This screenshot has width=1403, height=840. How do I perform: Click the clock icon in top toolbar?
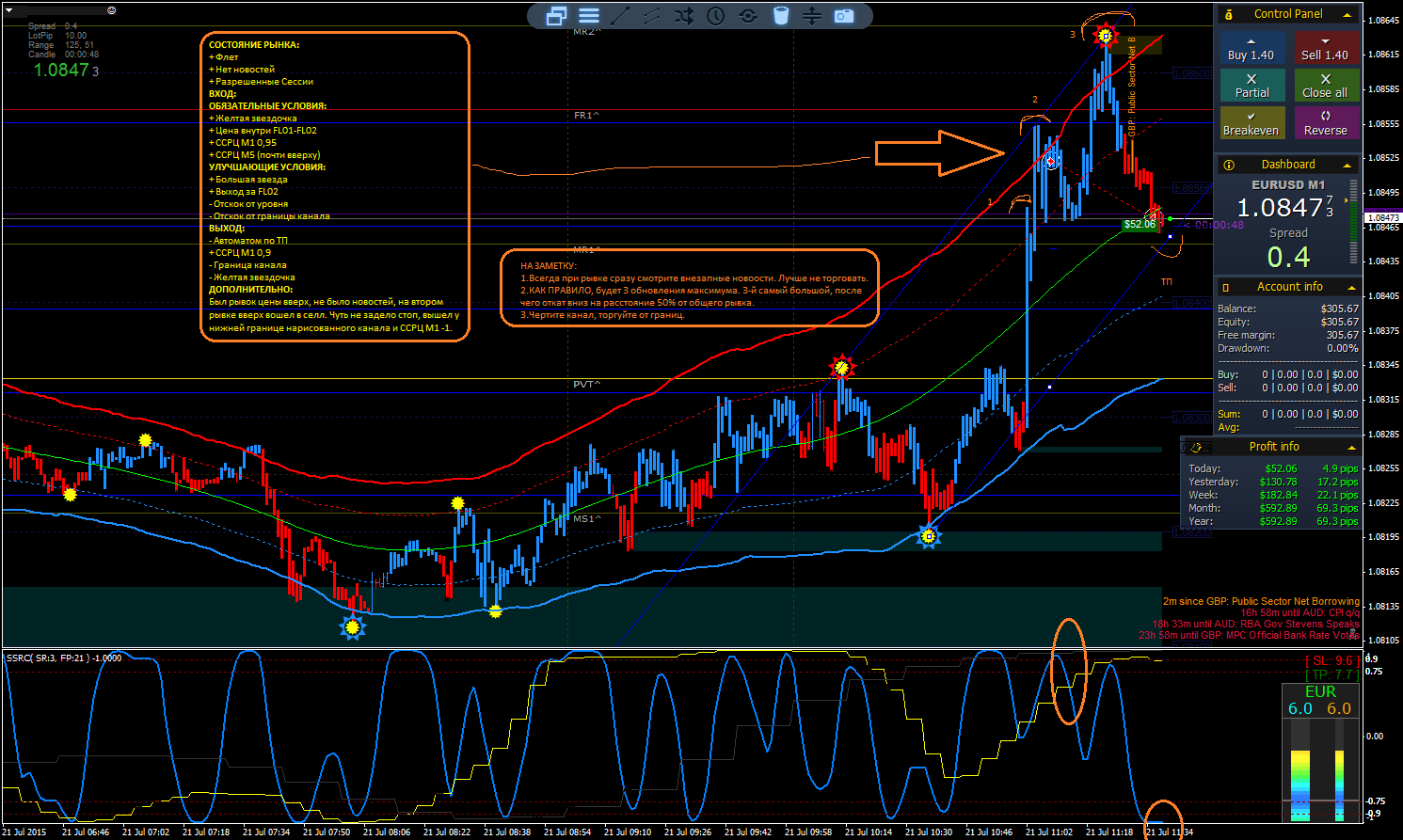pyautogui.click(x=716, y=16)
